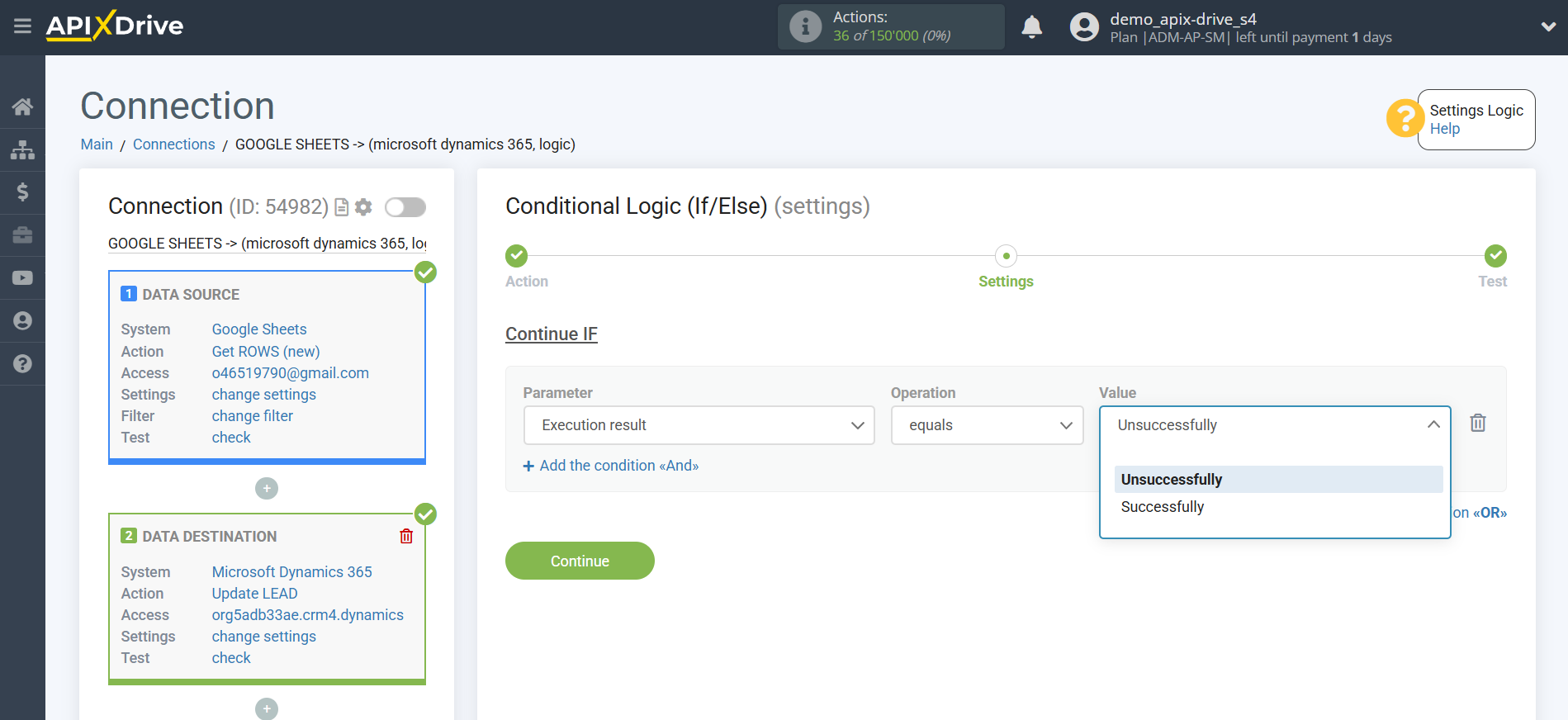Open the Parameter dropdown Execution result
The height and width of the screenshot is (720, 1568).
coord(699,425)
